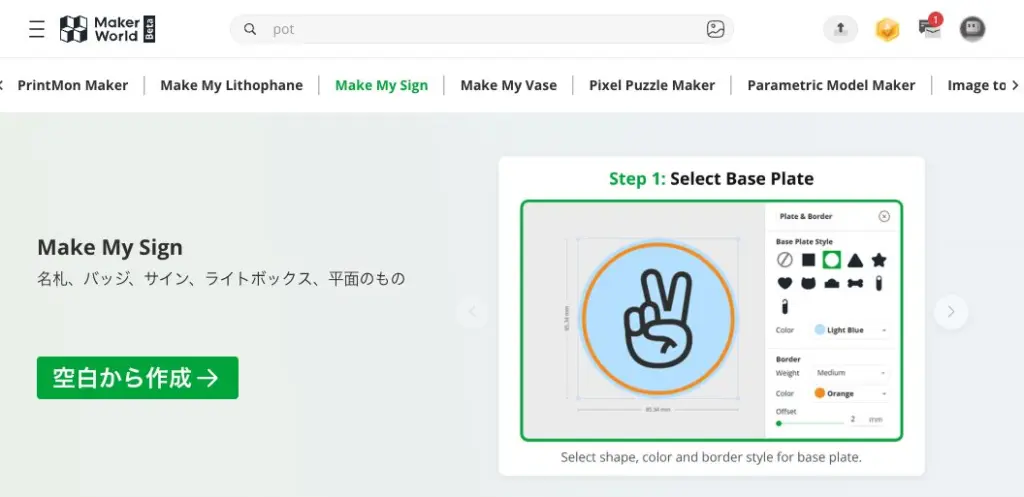Image resolution: width=1024 pixels, height=497 pixels.
Task: Open the Pixel Puzzle Maker tab
Action: pyautogui.click(x=652, y=86)
